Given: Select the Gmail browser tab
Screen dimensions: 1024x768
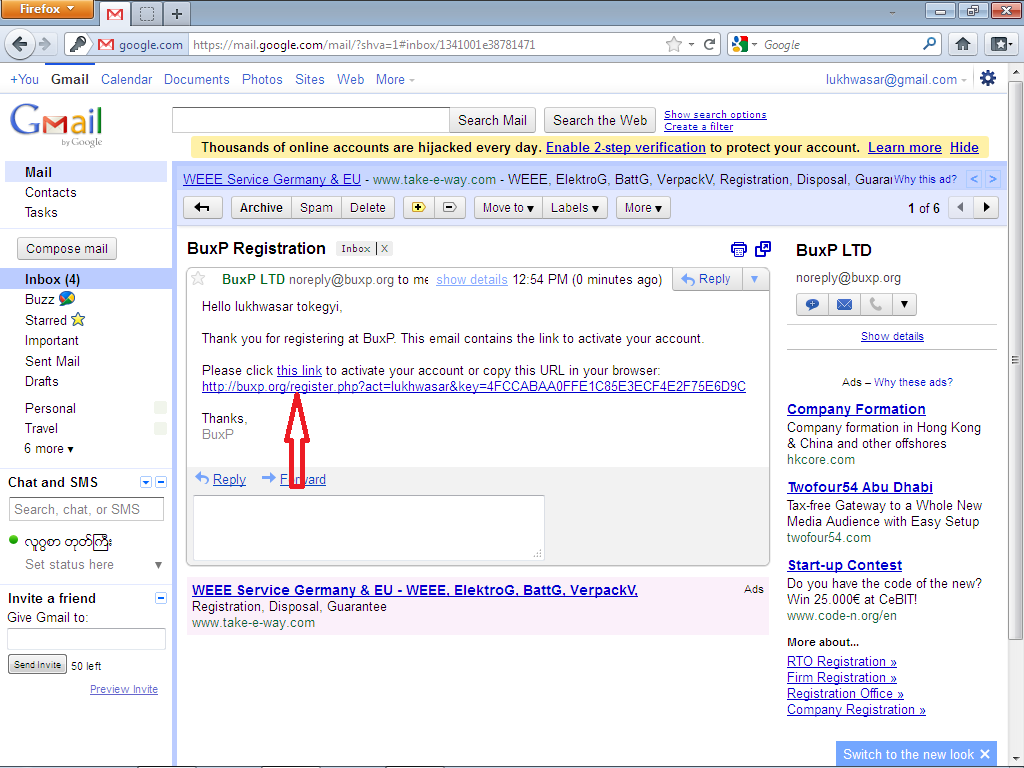Looking at the screenshot, I should click(115, 14).
